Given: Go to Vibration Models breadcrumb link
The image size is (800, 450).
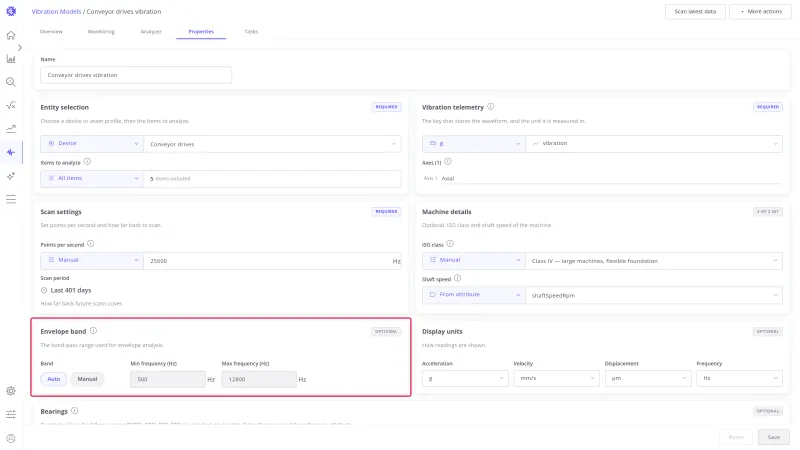Looking at the screenshot, I should [x=56, y=11].
